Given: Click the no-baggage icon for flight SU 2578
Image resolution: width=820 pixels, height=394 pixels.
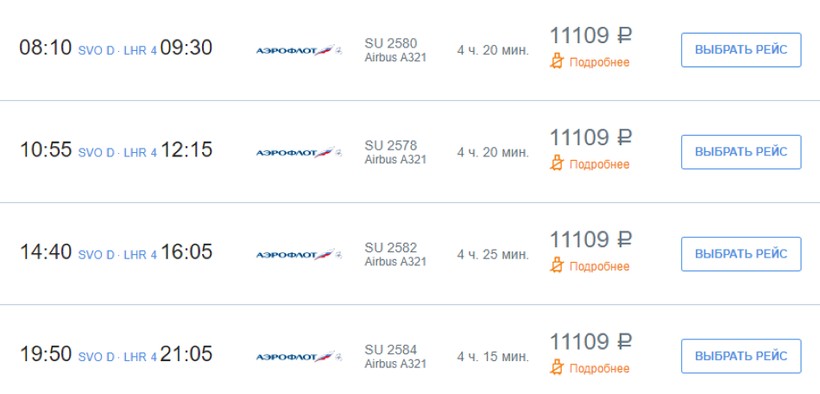Looking at the screenshot, I should pos(557,164).
